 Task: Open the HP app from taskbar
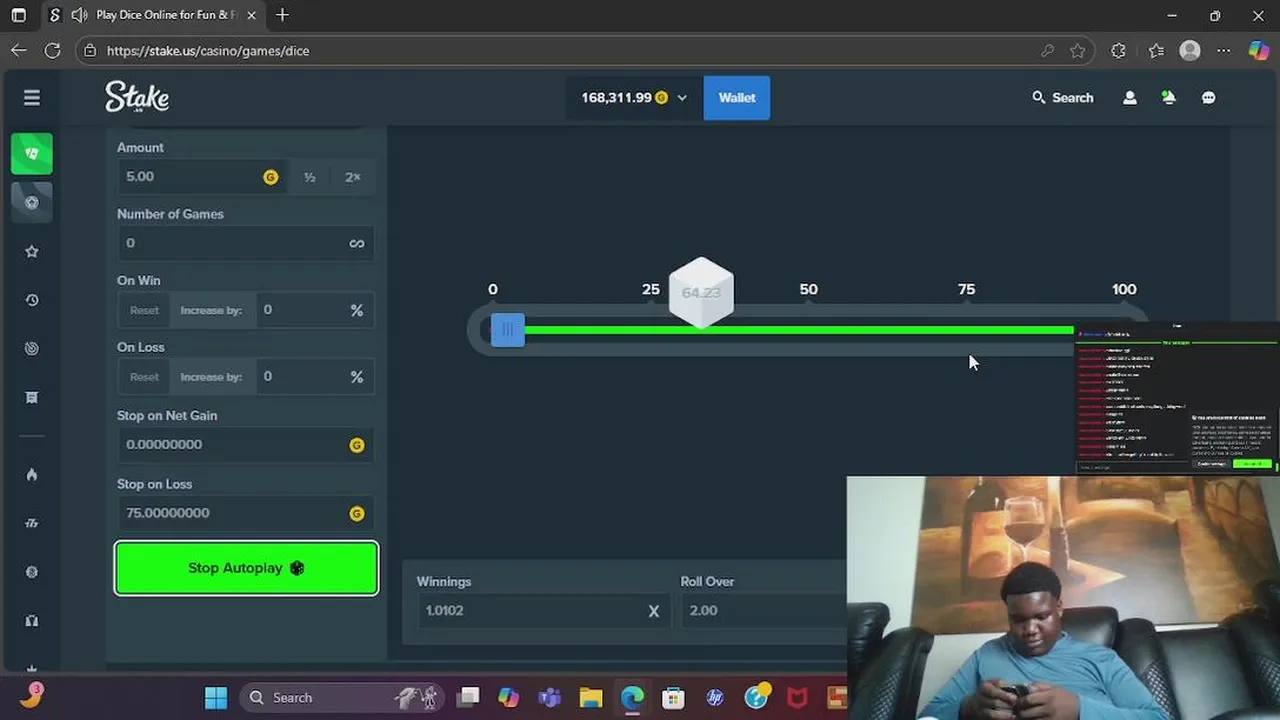715,698
